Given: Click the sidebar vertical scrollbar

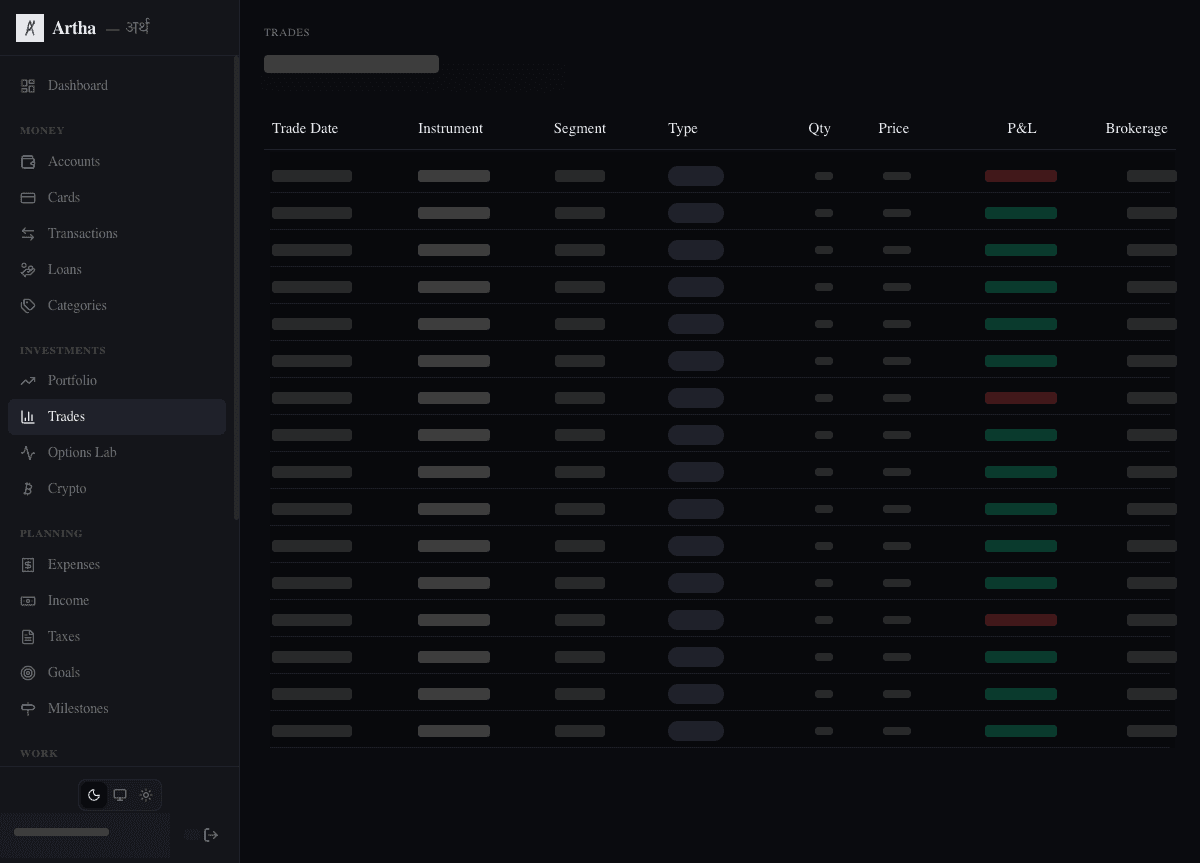Looking at the screenshot, I should (x=236, y=288).
